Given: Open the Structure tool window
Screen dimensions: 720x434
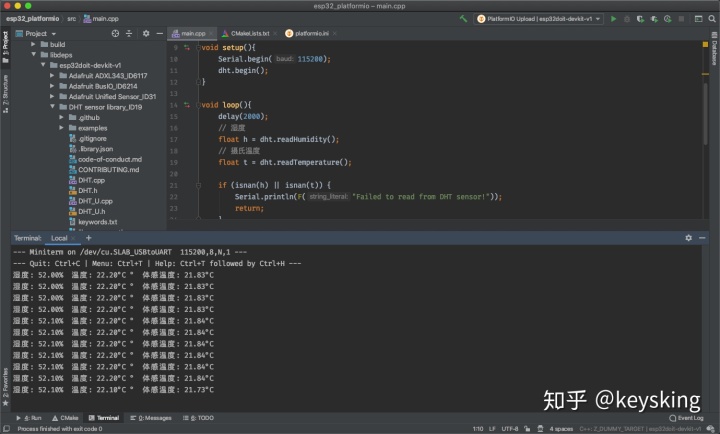Looking at the screenshot, I should click(6, 94).
